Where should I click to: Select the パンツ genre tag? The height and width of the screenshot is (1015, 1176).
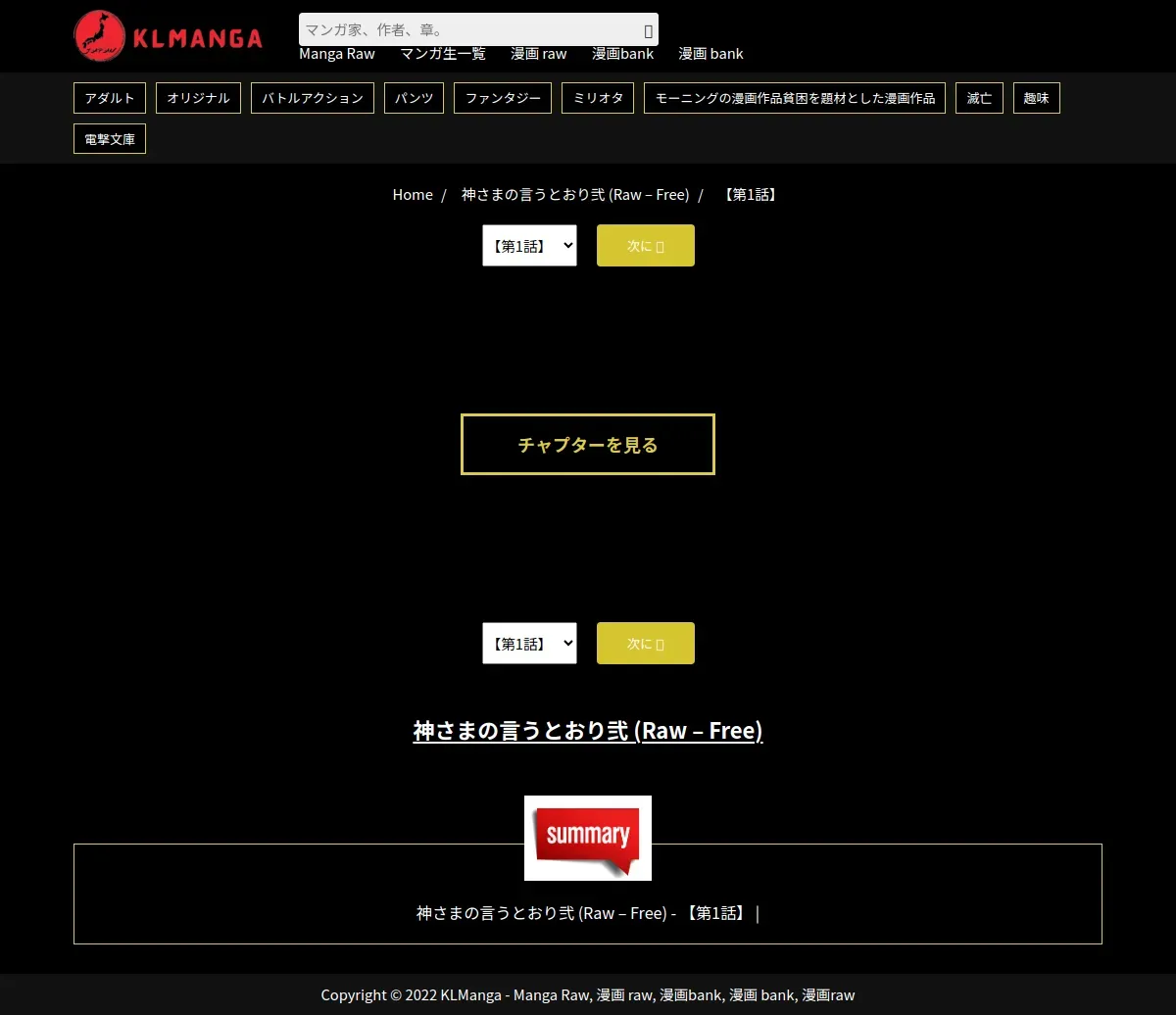pyautogui.click(x=414, y=98)
